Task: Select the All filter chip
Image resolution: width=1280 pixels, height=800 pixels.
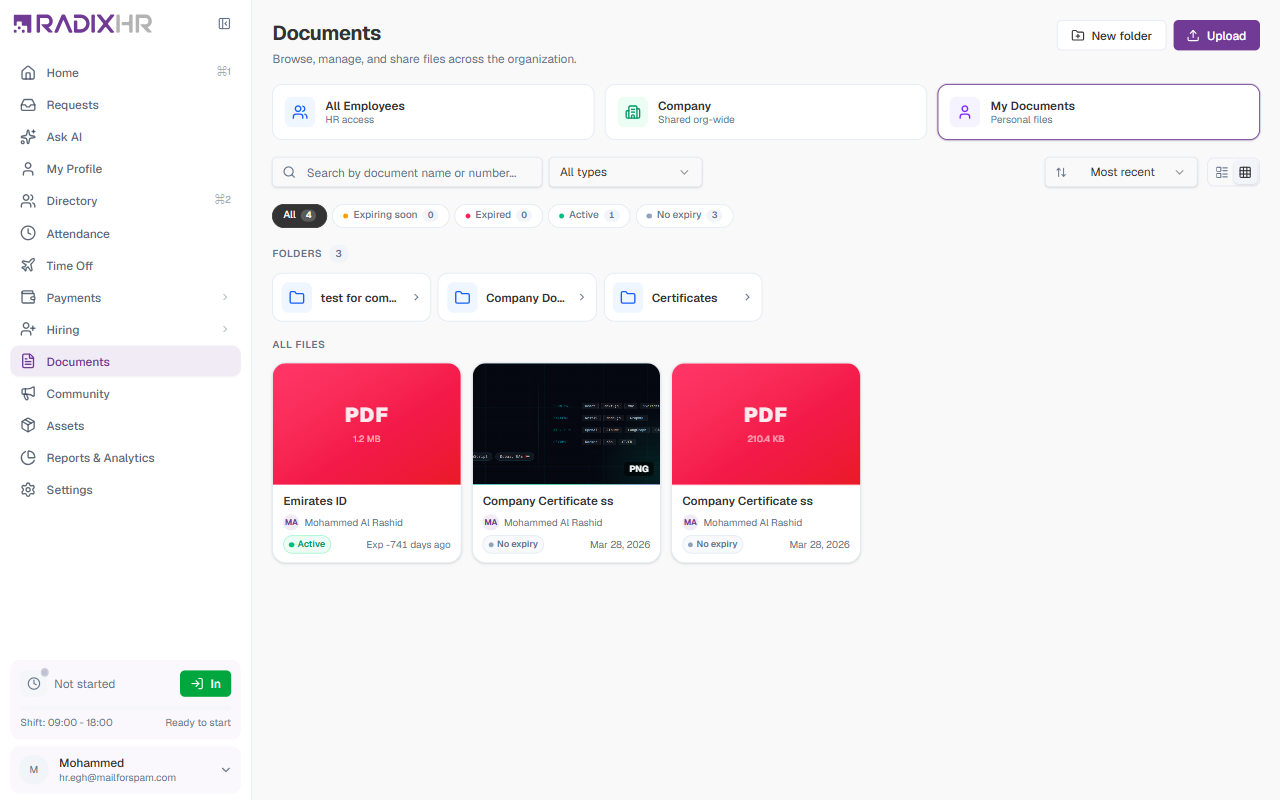Action: point(299,215)
